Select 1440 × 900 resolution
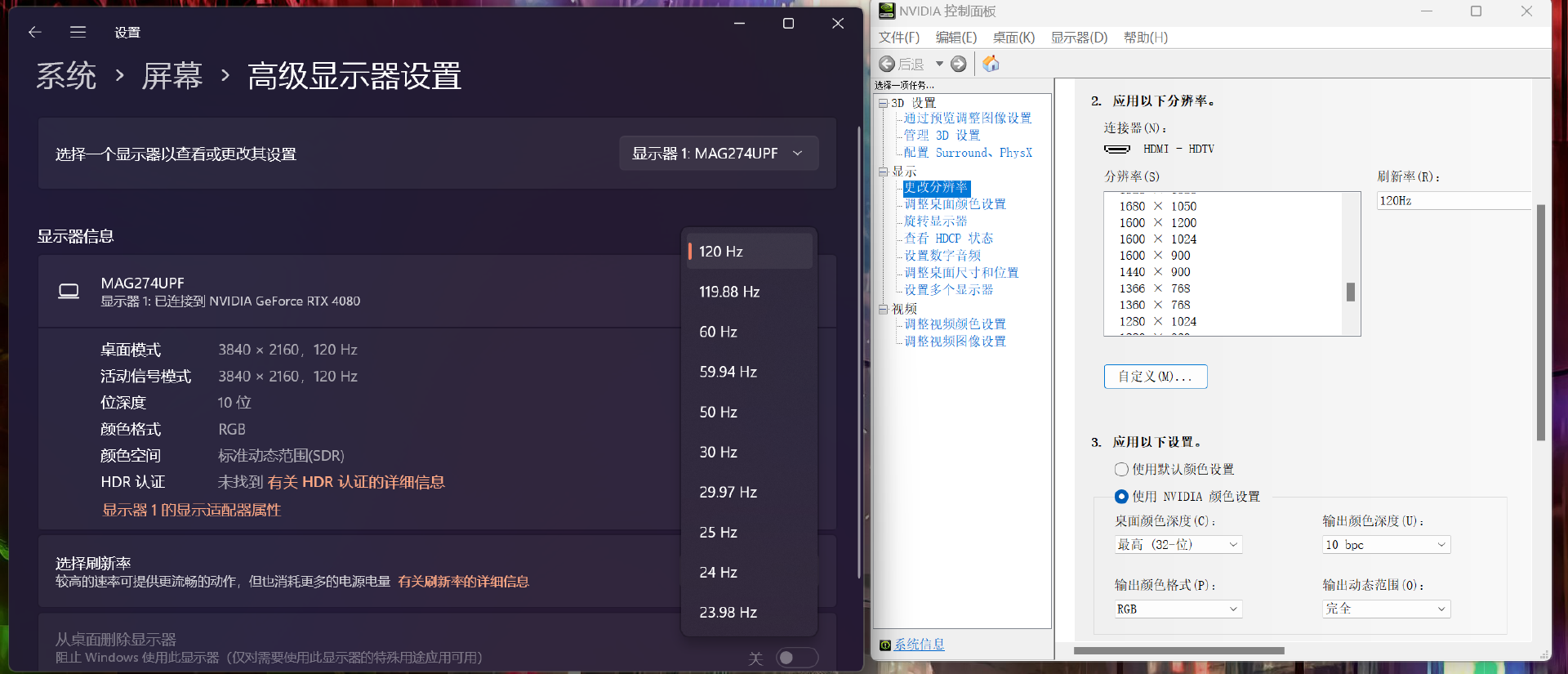Viewport: 1568px width, 674px height. pyautogui.click(x=1155, y=272)
